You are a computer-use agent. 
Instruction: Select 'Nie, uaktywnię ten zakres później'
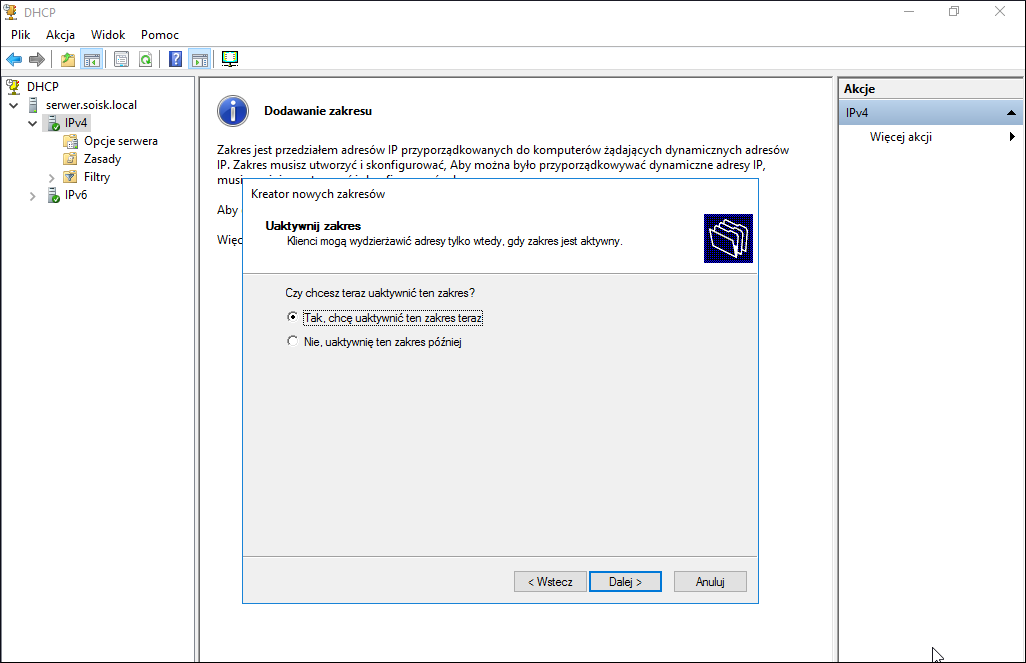374,342
